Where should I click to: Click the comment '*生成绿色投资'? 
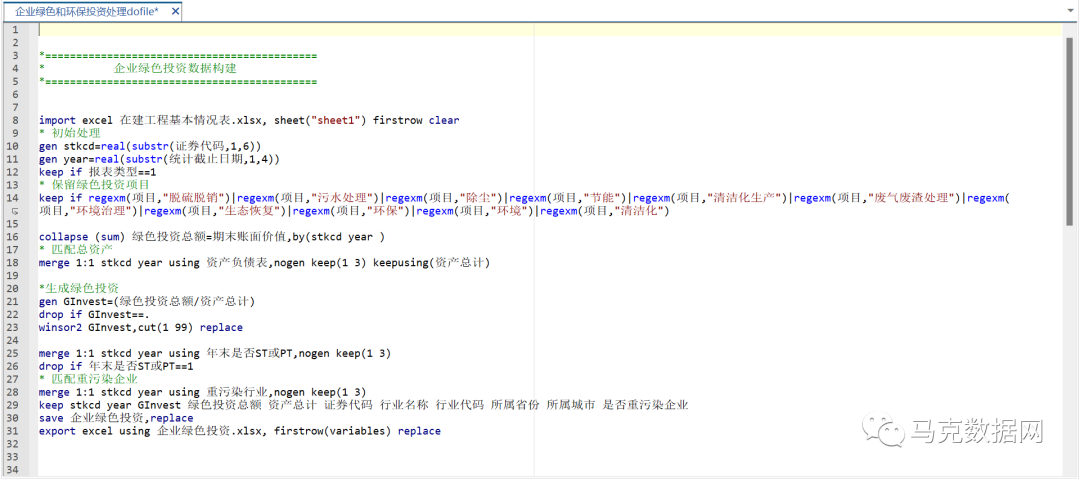(79, 288)
